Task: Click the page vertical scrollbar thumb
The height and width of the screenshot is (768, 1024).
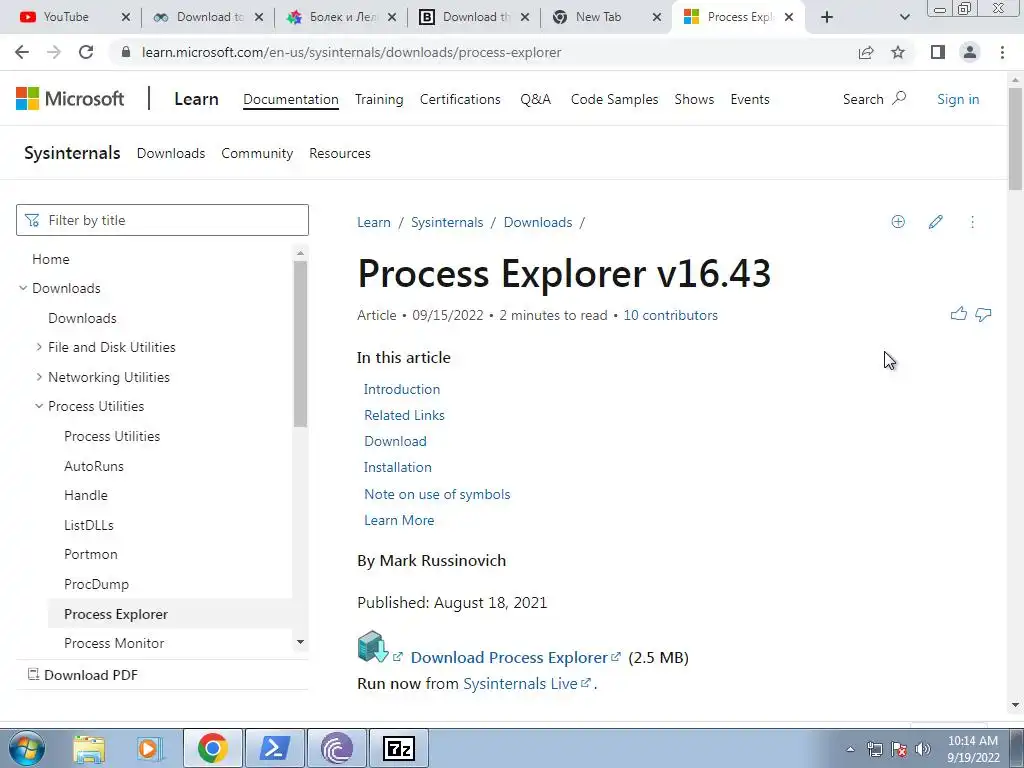Action: tap(1016, 140)
